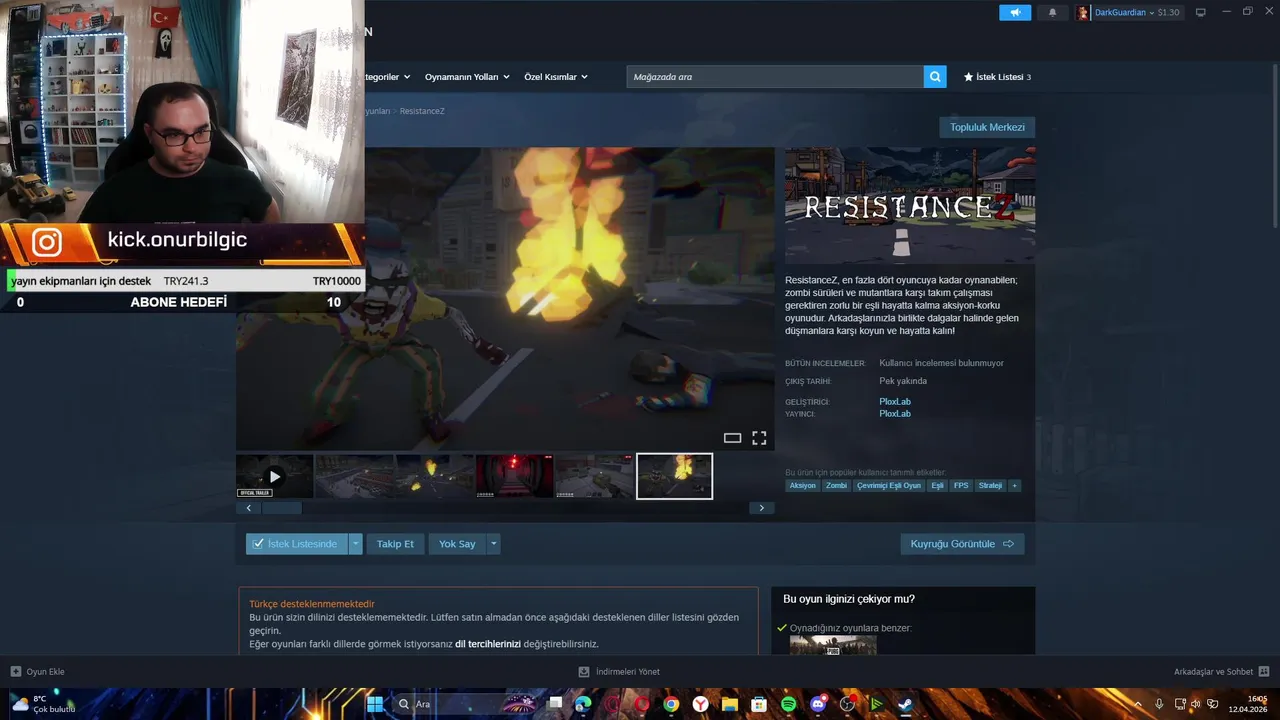Click the thumbnail strip scrollbar handle
This screenshot has height=720, width=1280.
coord(281,508)
